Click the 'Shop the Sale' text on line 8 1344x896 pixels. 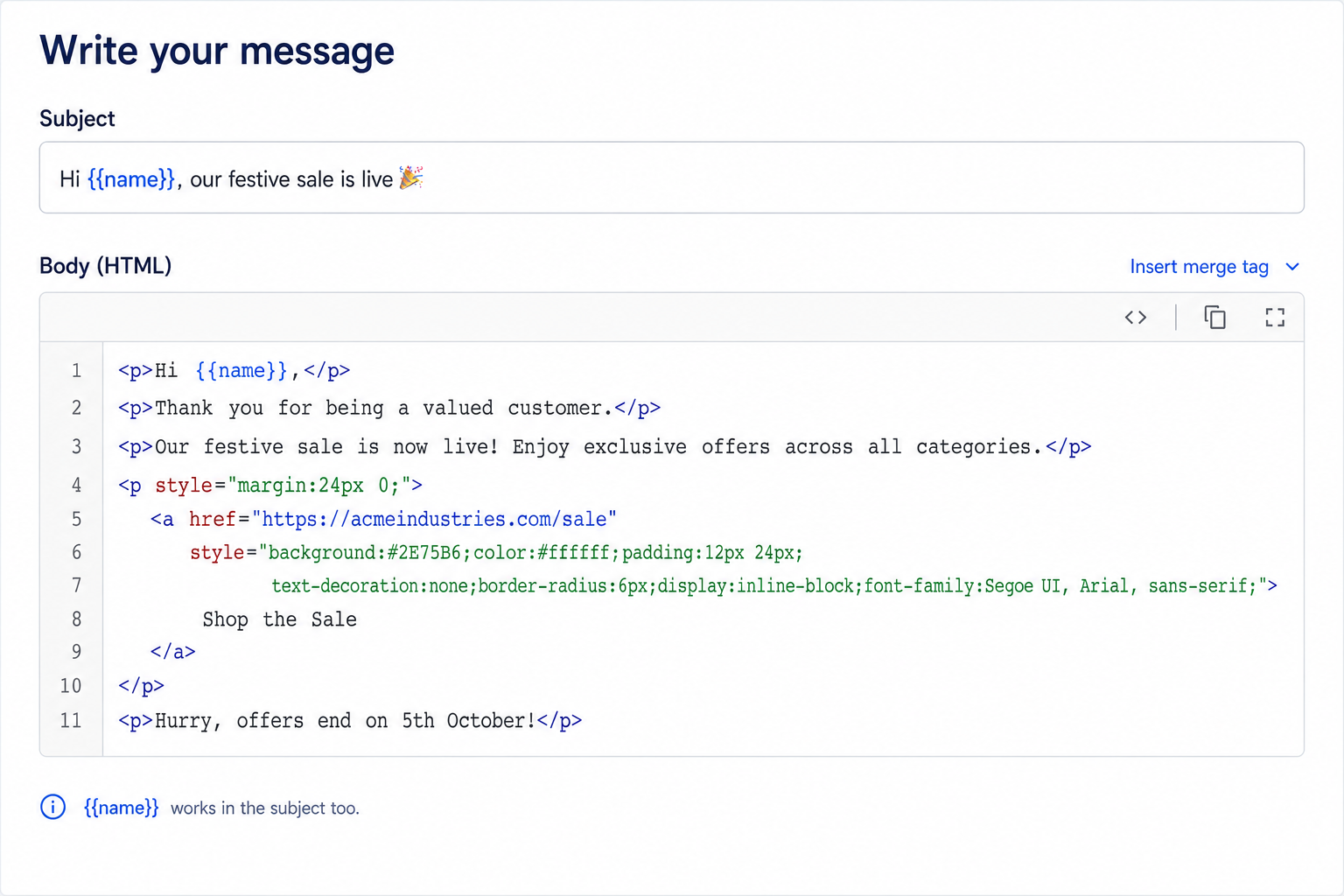pos(280,619)
